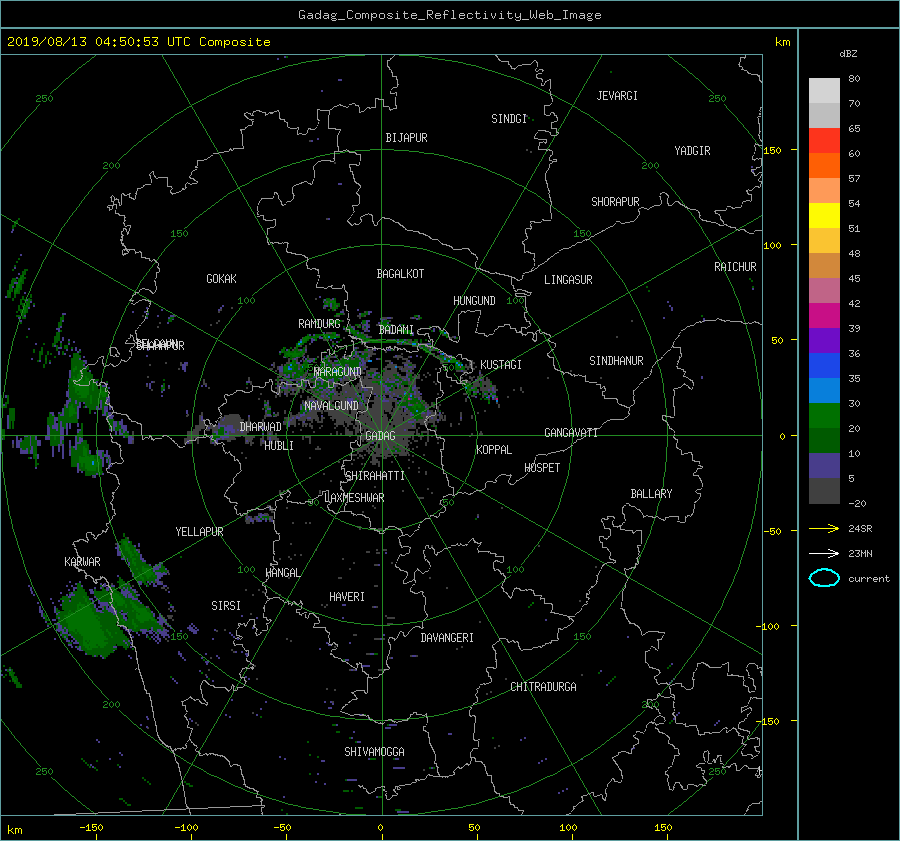This screenshot has width=900, height=841.
Task: Select the light blue 30–35 dBZ swatch
Action: (824, 391)
